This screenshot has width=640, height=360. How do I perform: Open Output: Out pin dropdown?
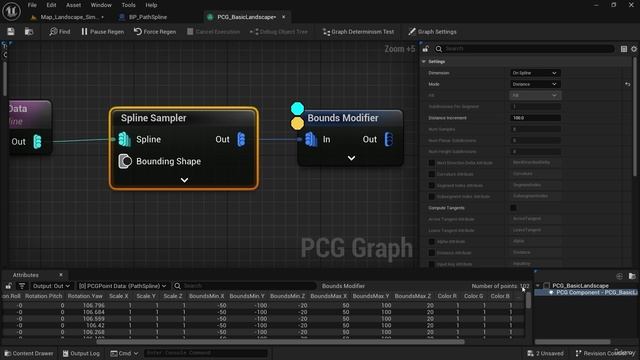[x=51, y=286]
